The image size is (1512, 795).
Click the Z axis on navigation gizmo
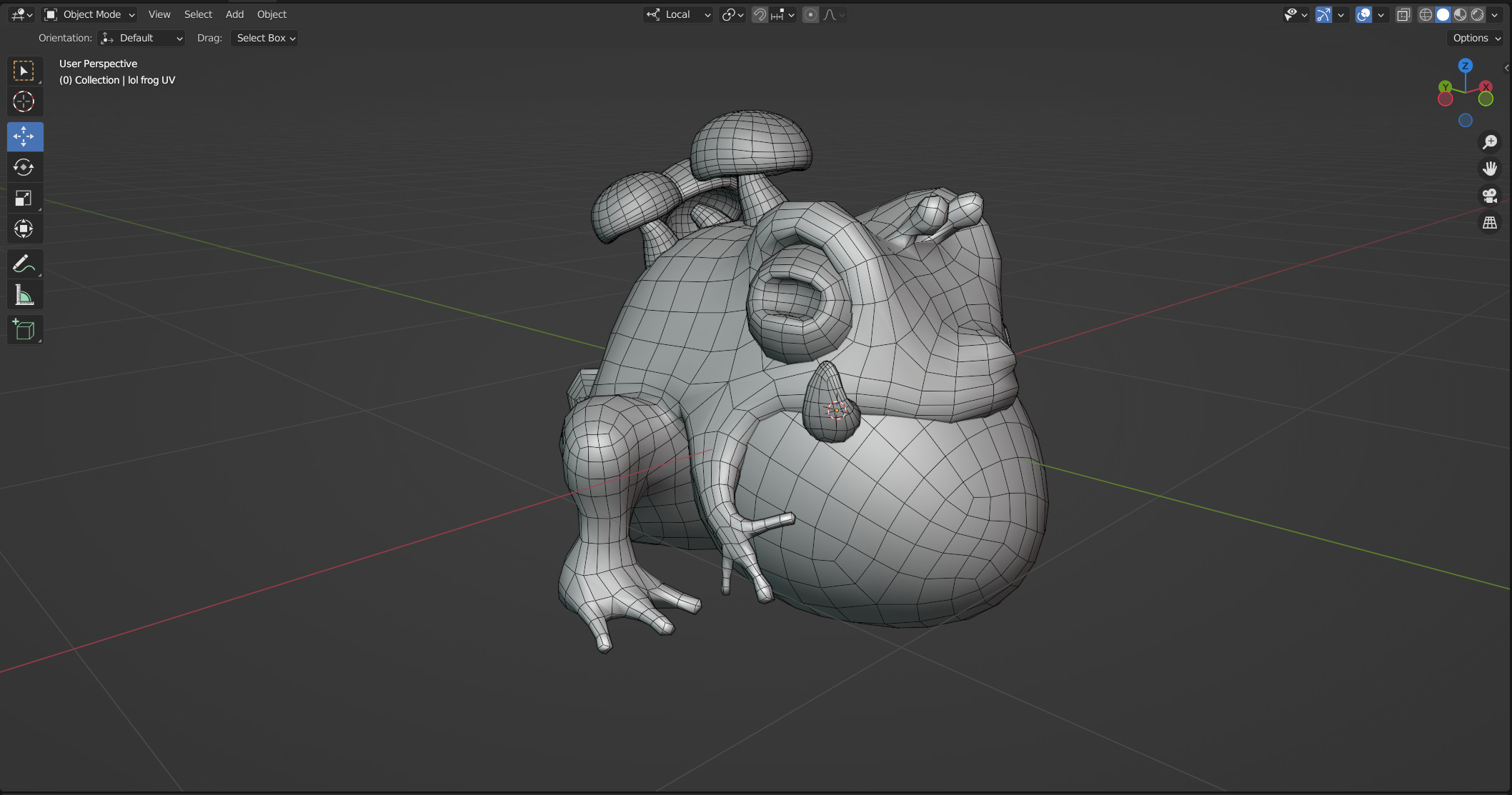[1466, 66]
